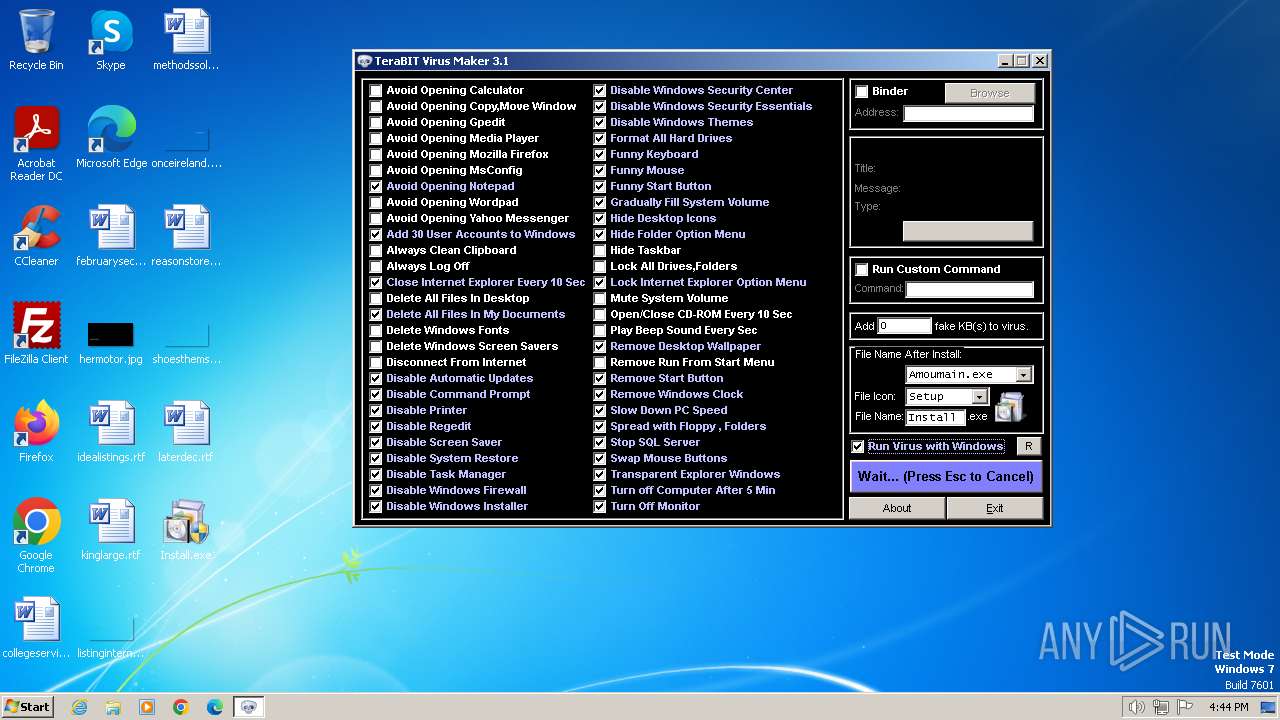This screenshot has height=720, width=1280.
Task: Open the FileZilla Client shortcut
Action: point(36,334)
